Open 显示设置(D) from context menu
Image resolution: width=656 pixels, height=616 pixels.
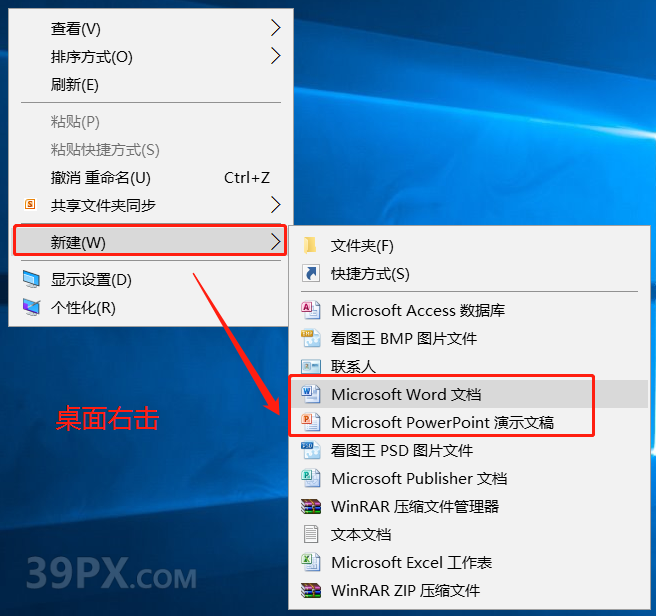(151, 280)
